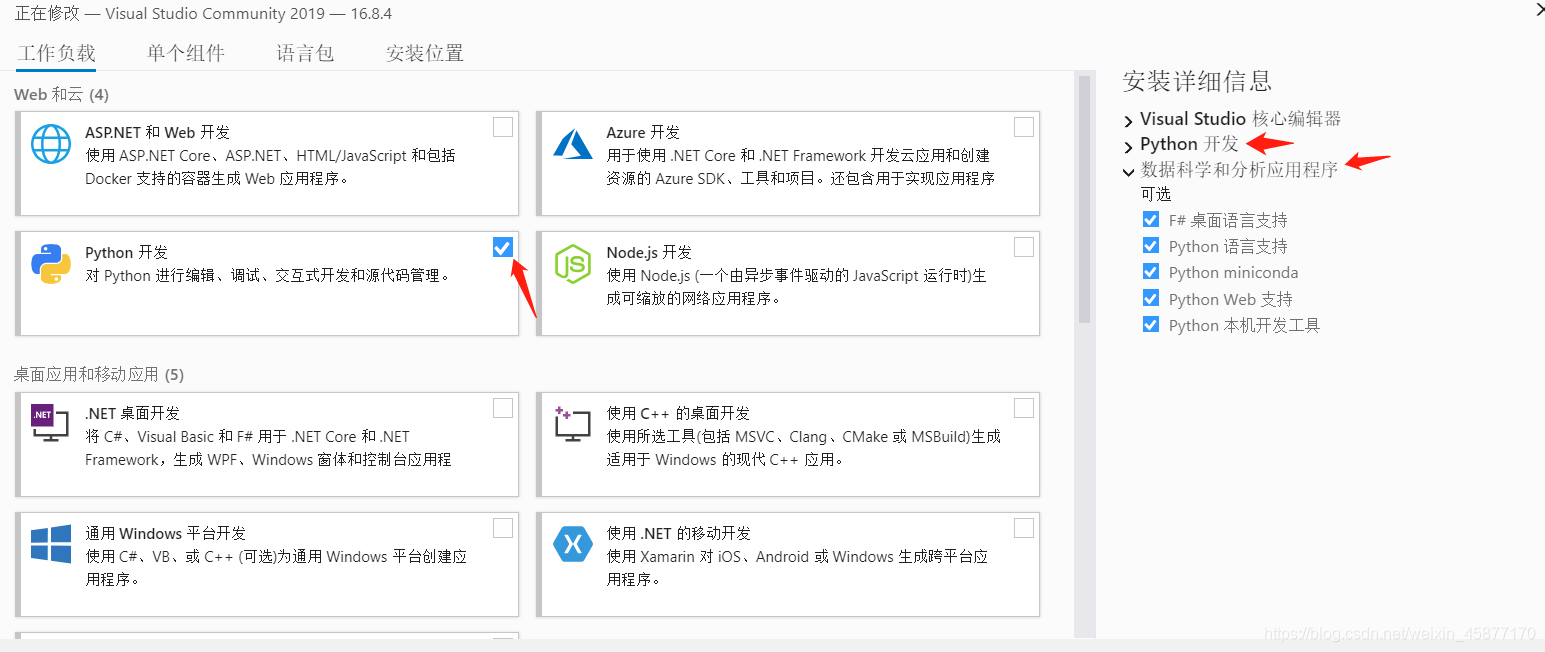Click the ASP.NET globe icon
The image size is (1545, 652).
coord(51,144)
